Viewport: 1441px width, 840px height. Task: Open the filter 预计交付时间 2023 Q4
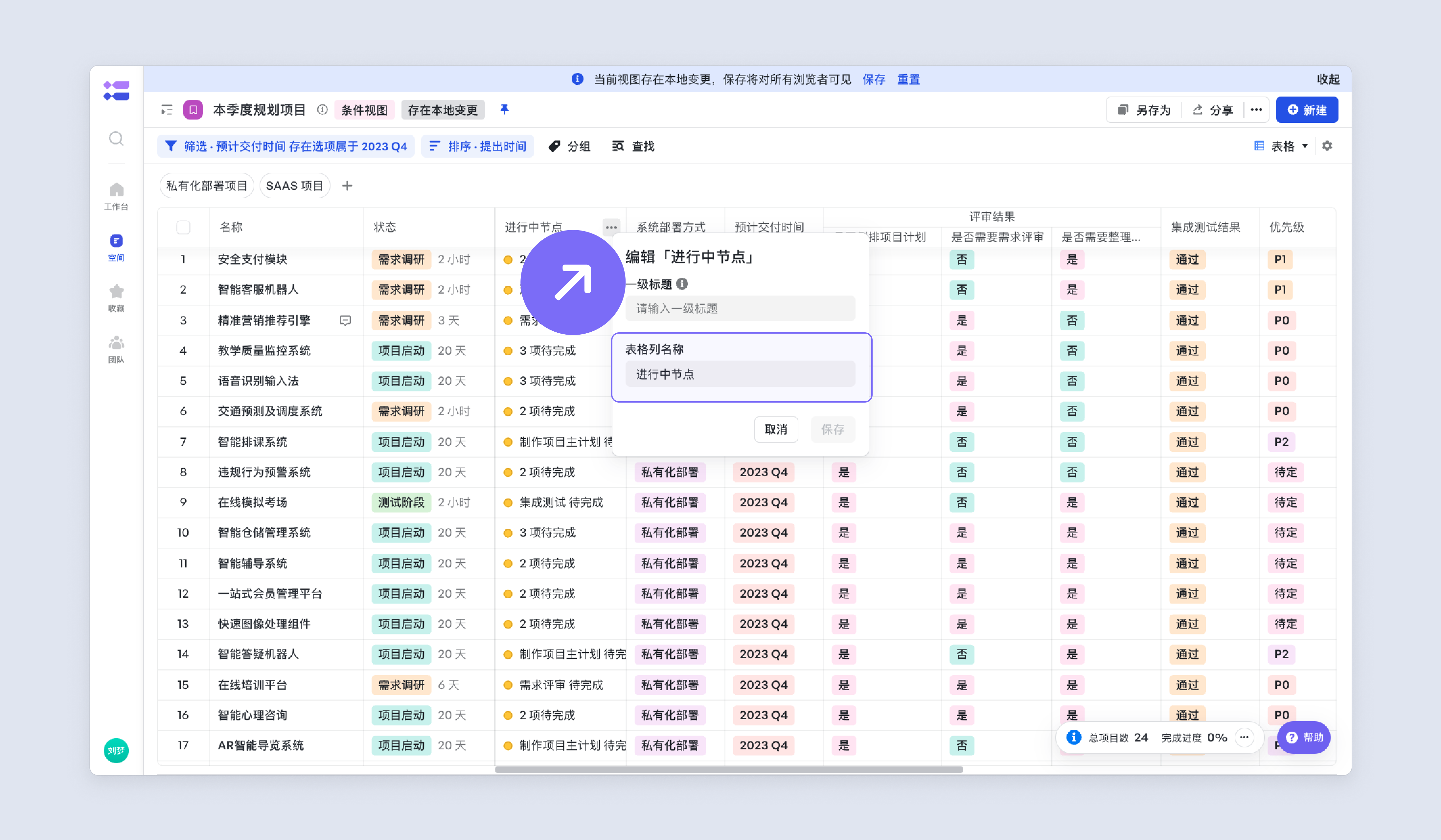click(x=286, y=146)
